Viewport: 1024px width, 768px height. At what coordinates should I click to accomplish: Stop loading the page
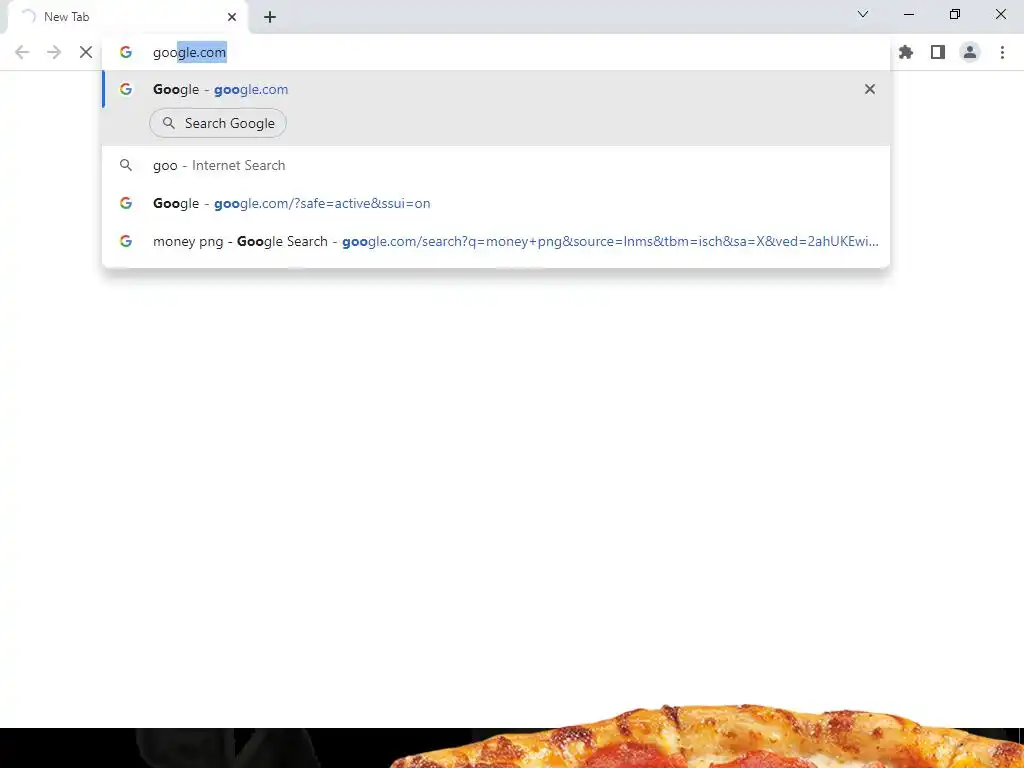pyautogui.click(x=86, y=52)
